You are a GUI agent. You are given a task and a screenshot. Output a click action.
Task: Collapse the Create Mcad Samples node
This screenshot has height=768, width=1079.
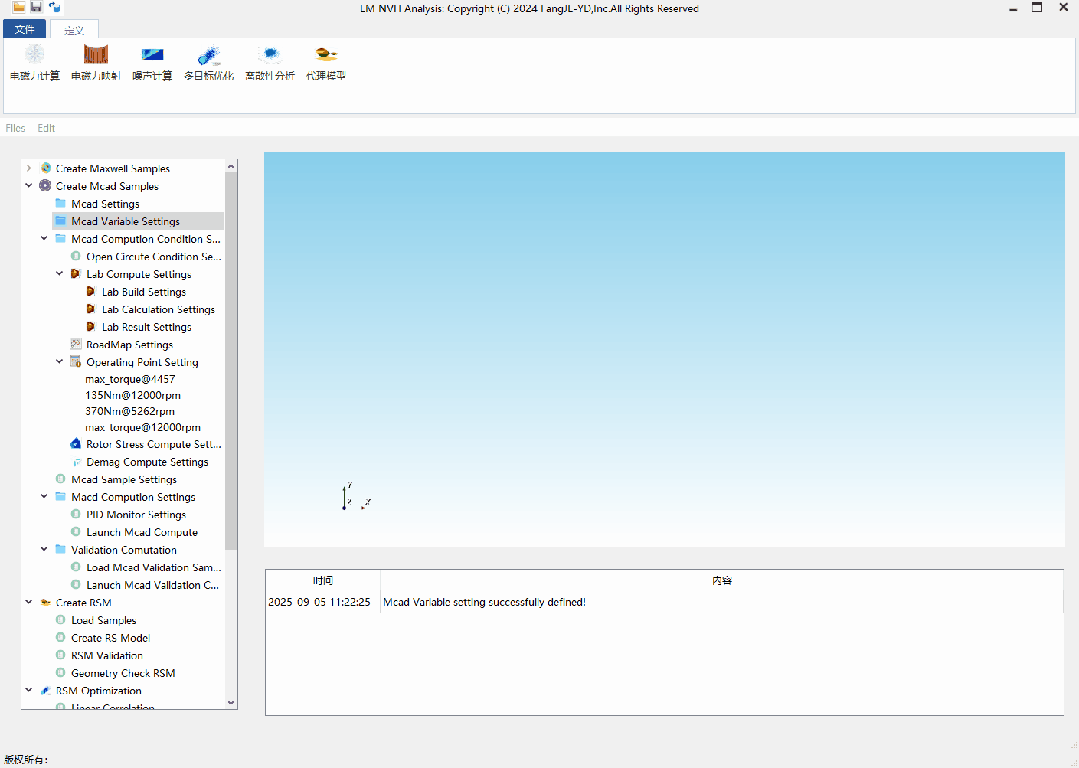point(29,186)
